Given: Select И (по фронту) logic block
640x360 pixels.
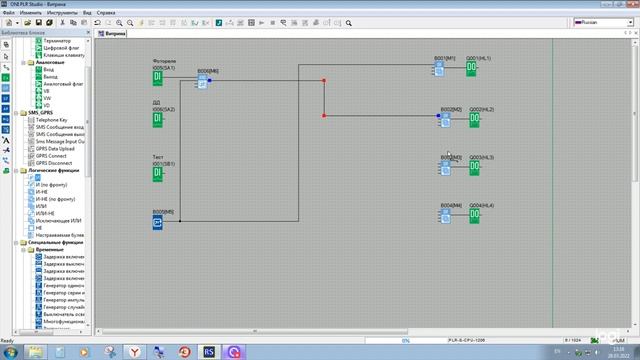Looking at the screenshot, I should 51,184.
